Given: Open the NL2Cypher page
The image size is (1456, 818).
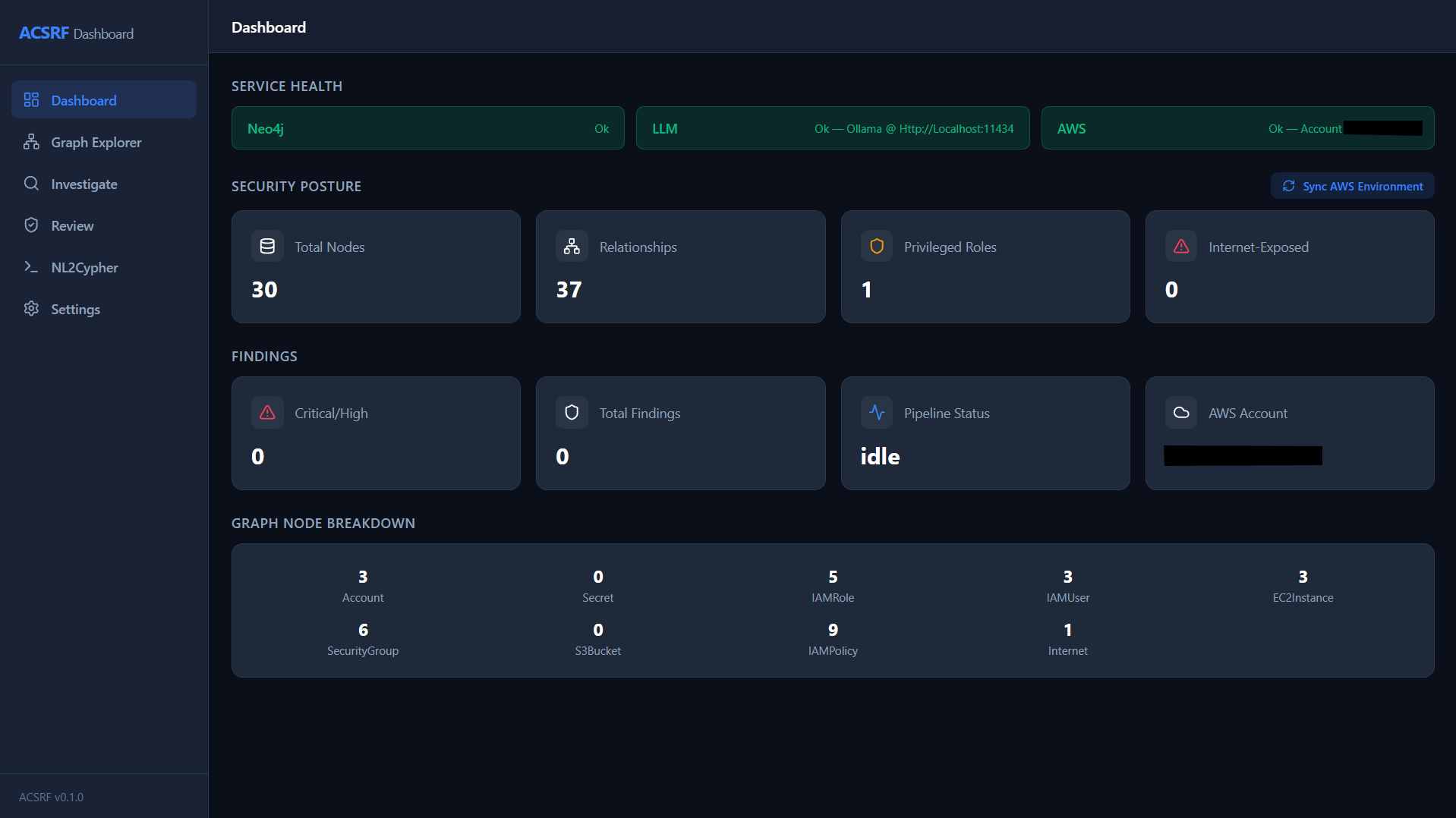Looking at the screenshot, I should 104,267.
